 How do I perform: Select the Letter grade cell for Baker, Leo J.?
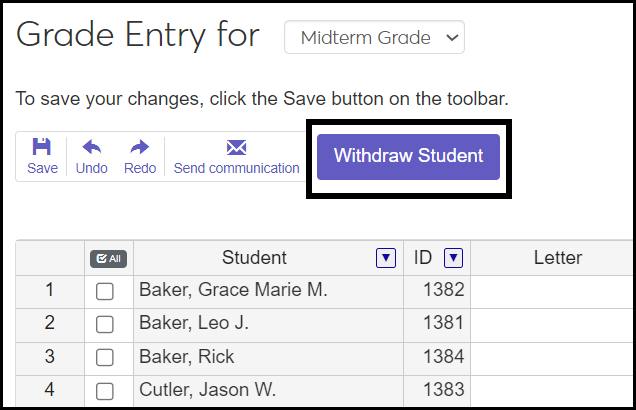pyautogui.click(x=553, y=324)
